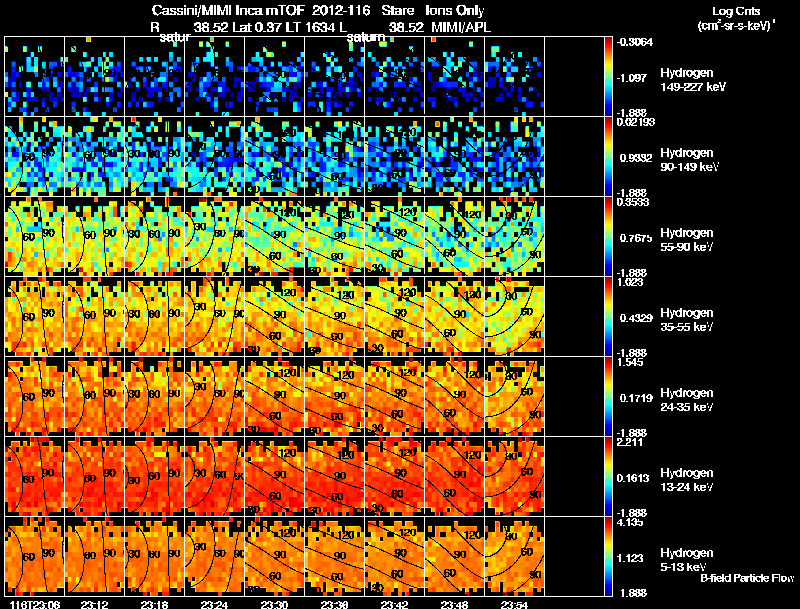
Task: Click the Hydrogen 24-35 keV row label
Action: tap(687, 400)
